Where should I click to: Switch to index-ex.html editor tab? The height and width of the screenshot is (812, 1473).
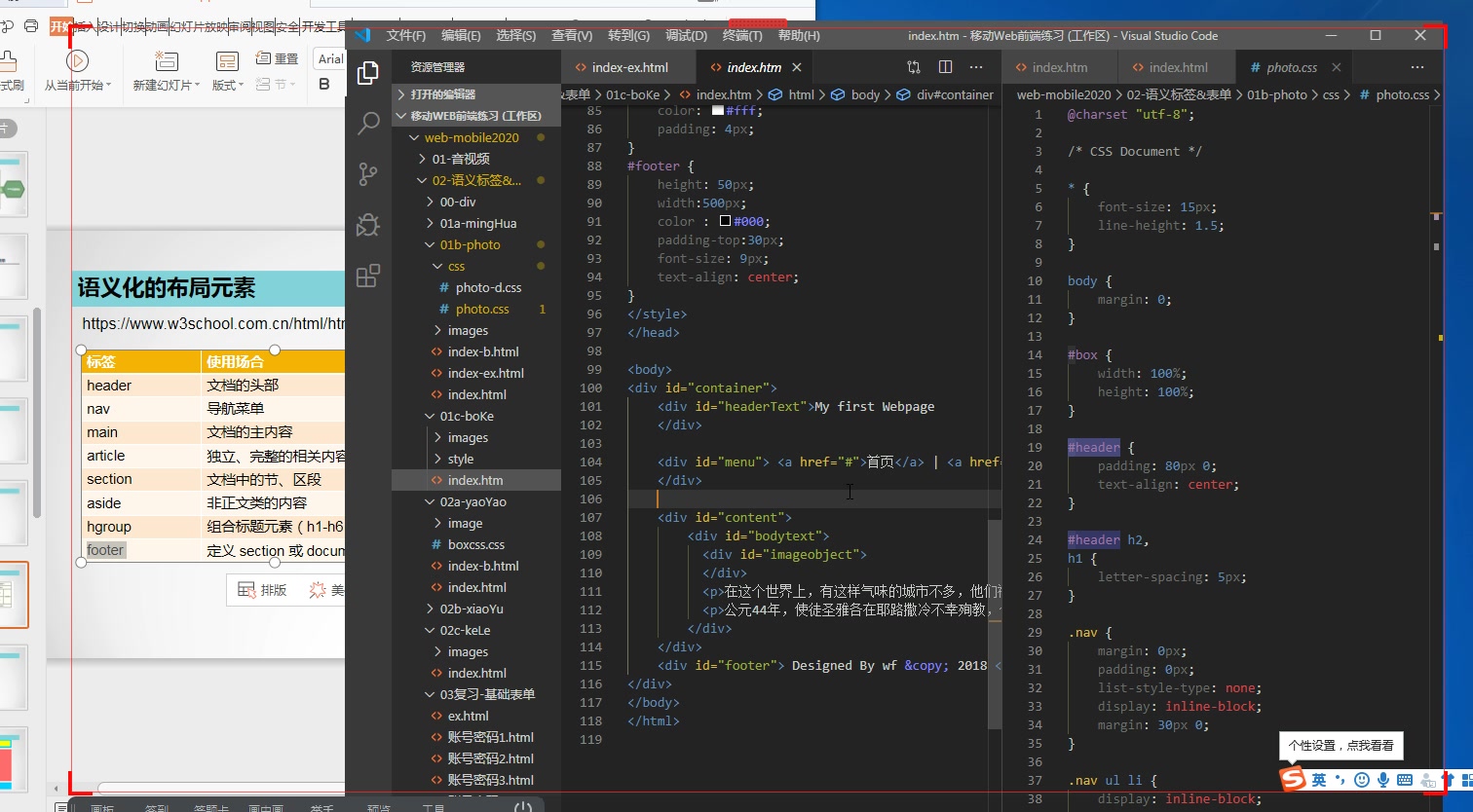(x=629, y=67)
